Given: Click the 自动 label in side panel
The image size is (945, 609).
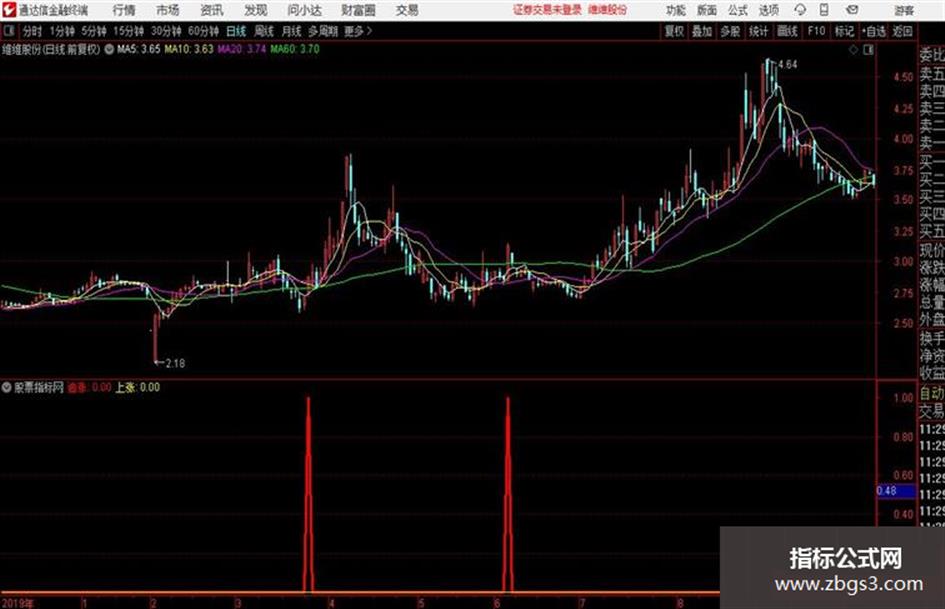Looking at the screenshot, I should [x=932, y=393].
